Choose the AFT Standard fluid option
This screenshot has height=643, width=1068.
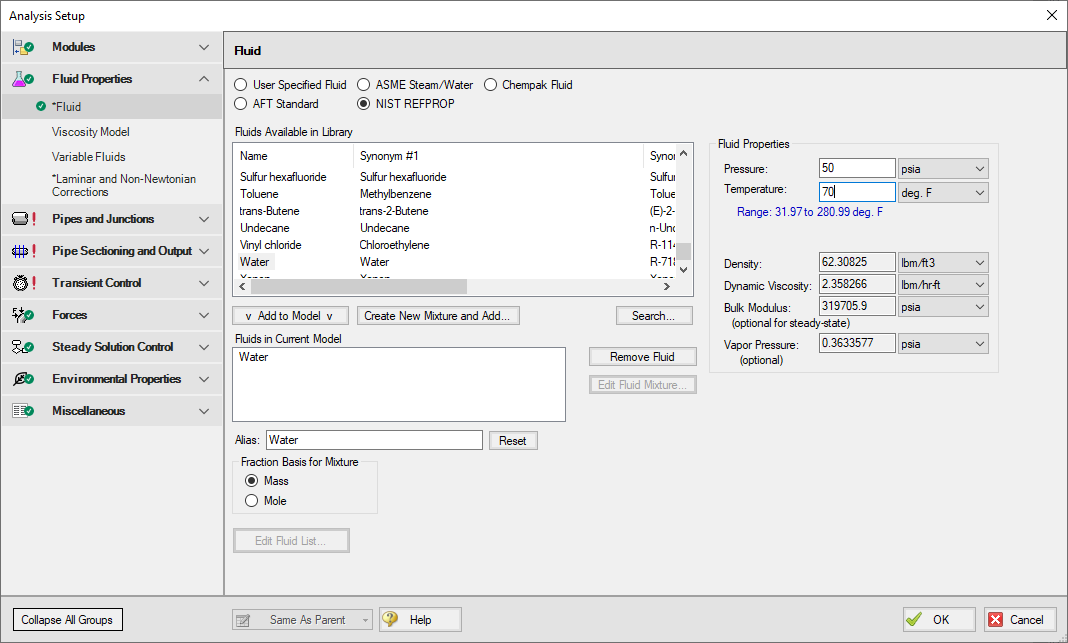click(x=241, y=104)
